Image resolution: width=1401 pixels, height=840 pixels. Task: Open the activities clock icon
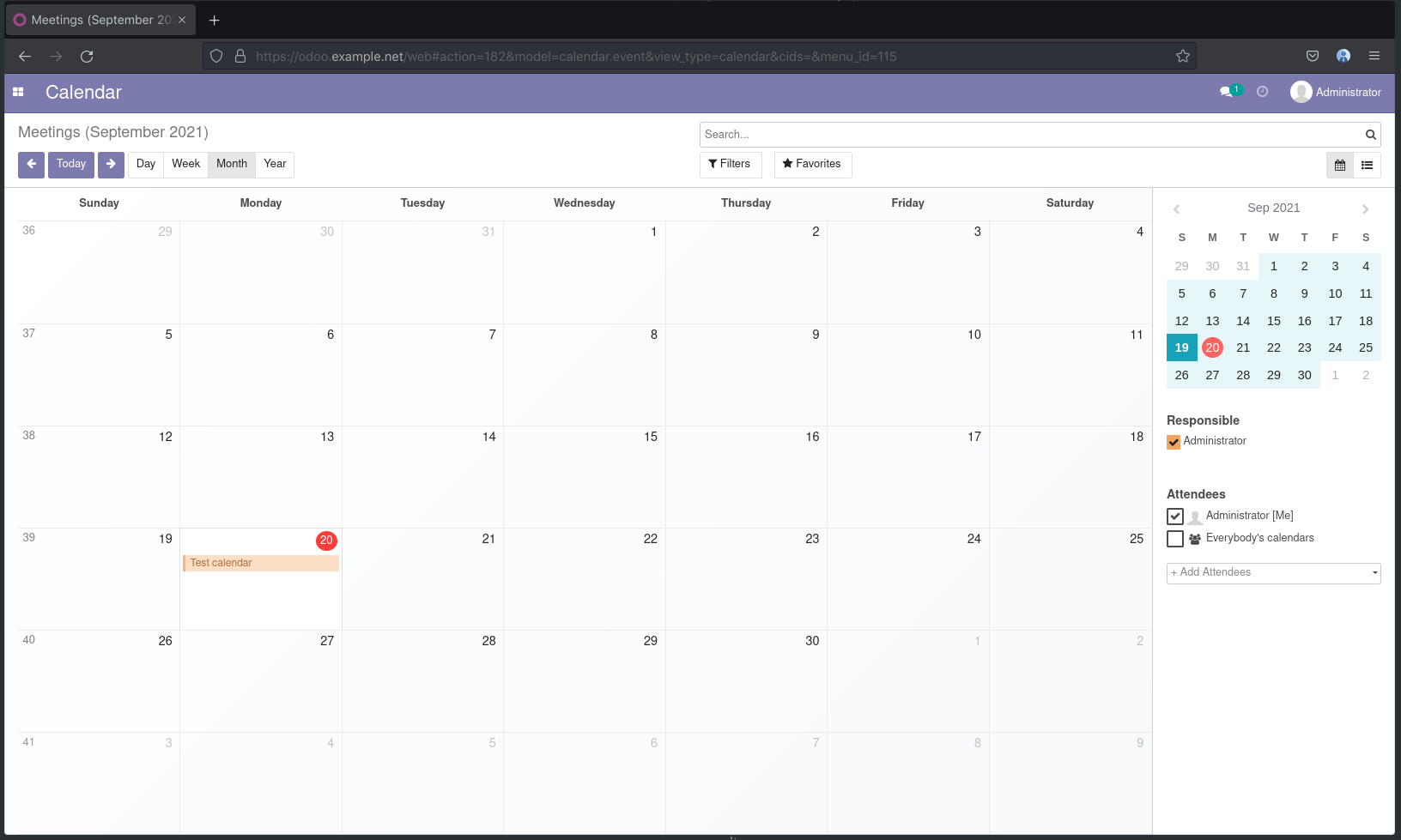1262,92
